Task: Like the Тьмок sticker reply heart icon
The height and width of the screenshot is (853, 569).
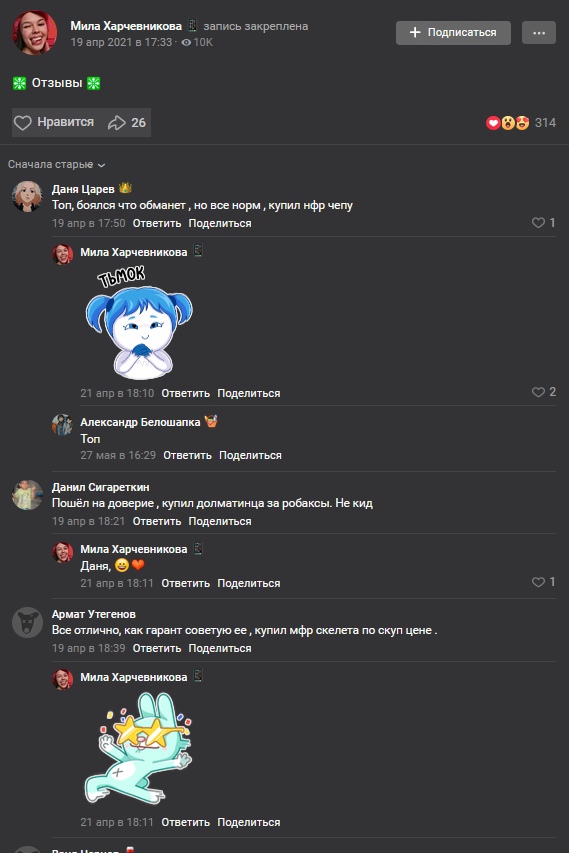Action: (538, 392)
